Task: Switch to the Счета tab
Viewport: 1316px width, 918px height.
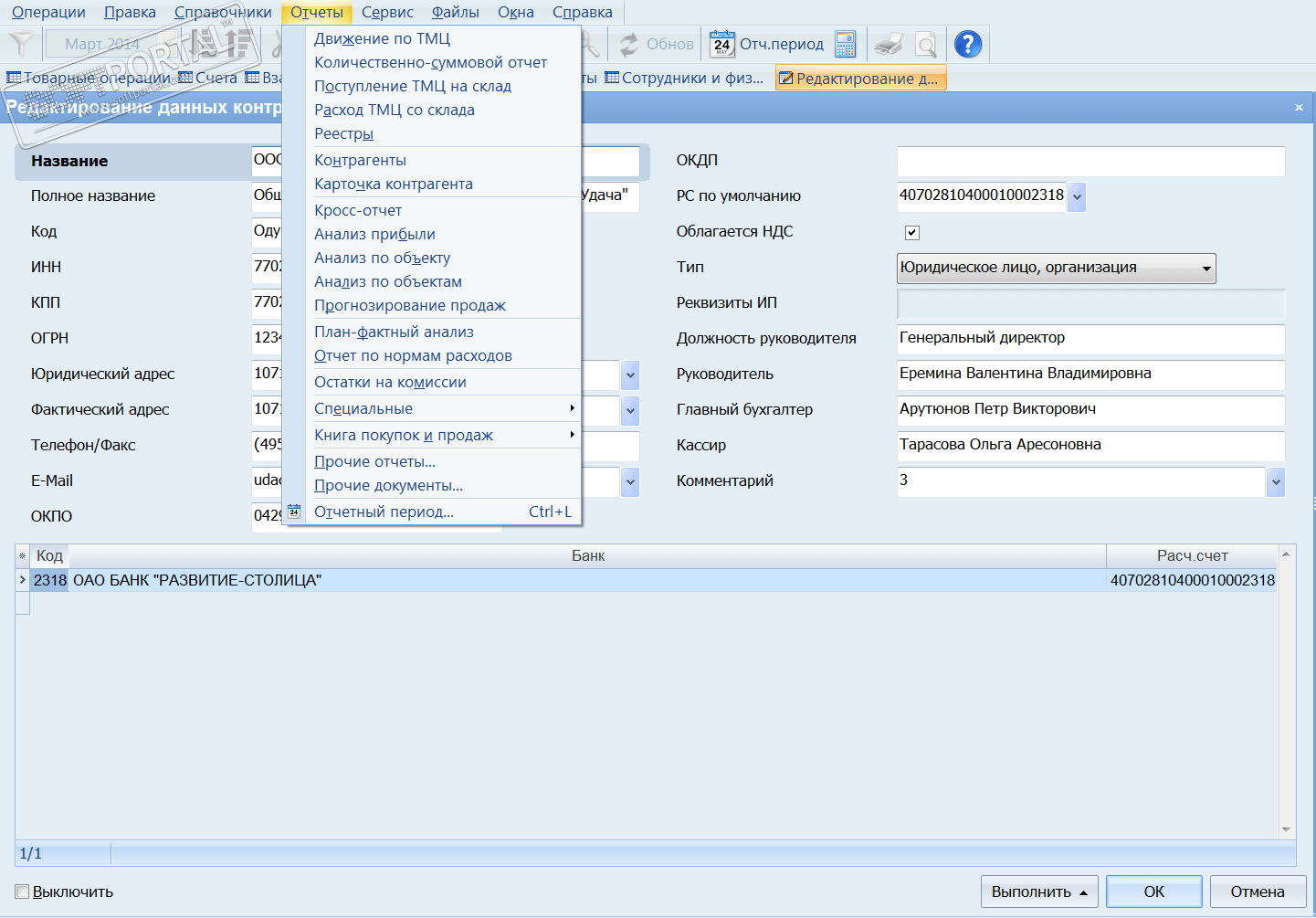Action: click(x=208, y=79)
